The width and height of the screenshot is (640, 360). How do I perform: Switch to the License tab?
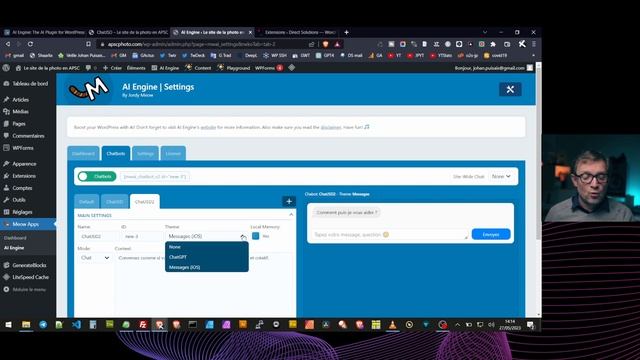[x=173, y=153]
